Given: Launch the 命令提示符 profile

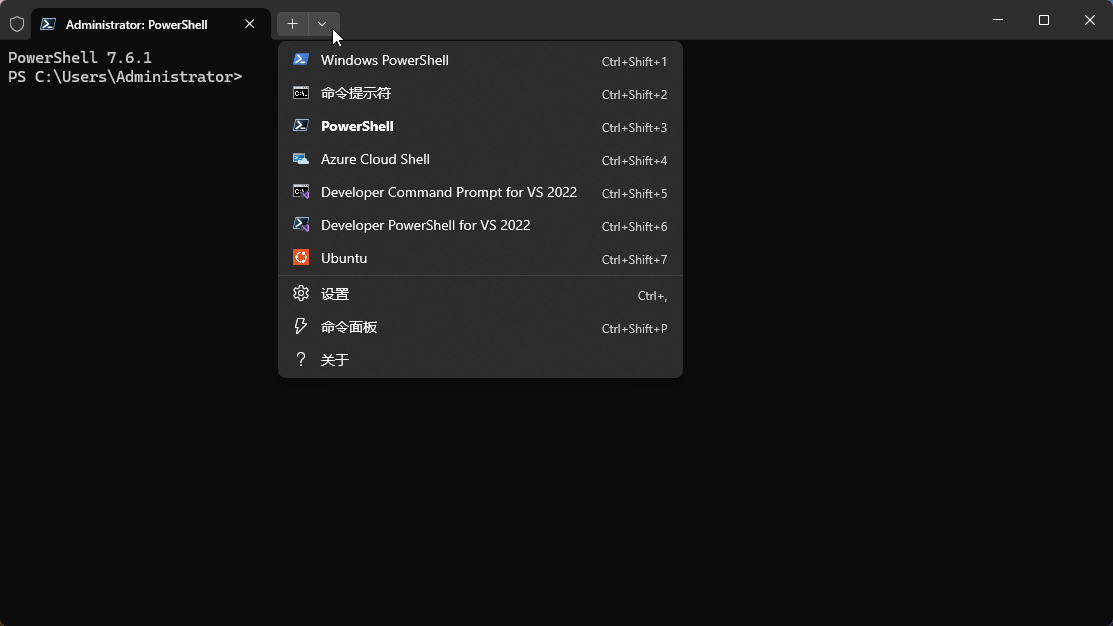Looking at the screenshot, I should click(x=481, y=93).
